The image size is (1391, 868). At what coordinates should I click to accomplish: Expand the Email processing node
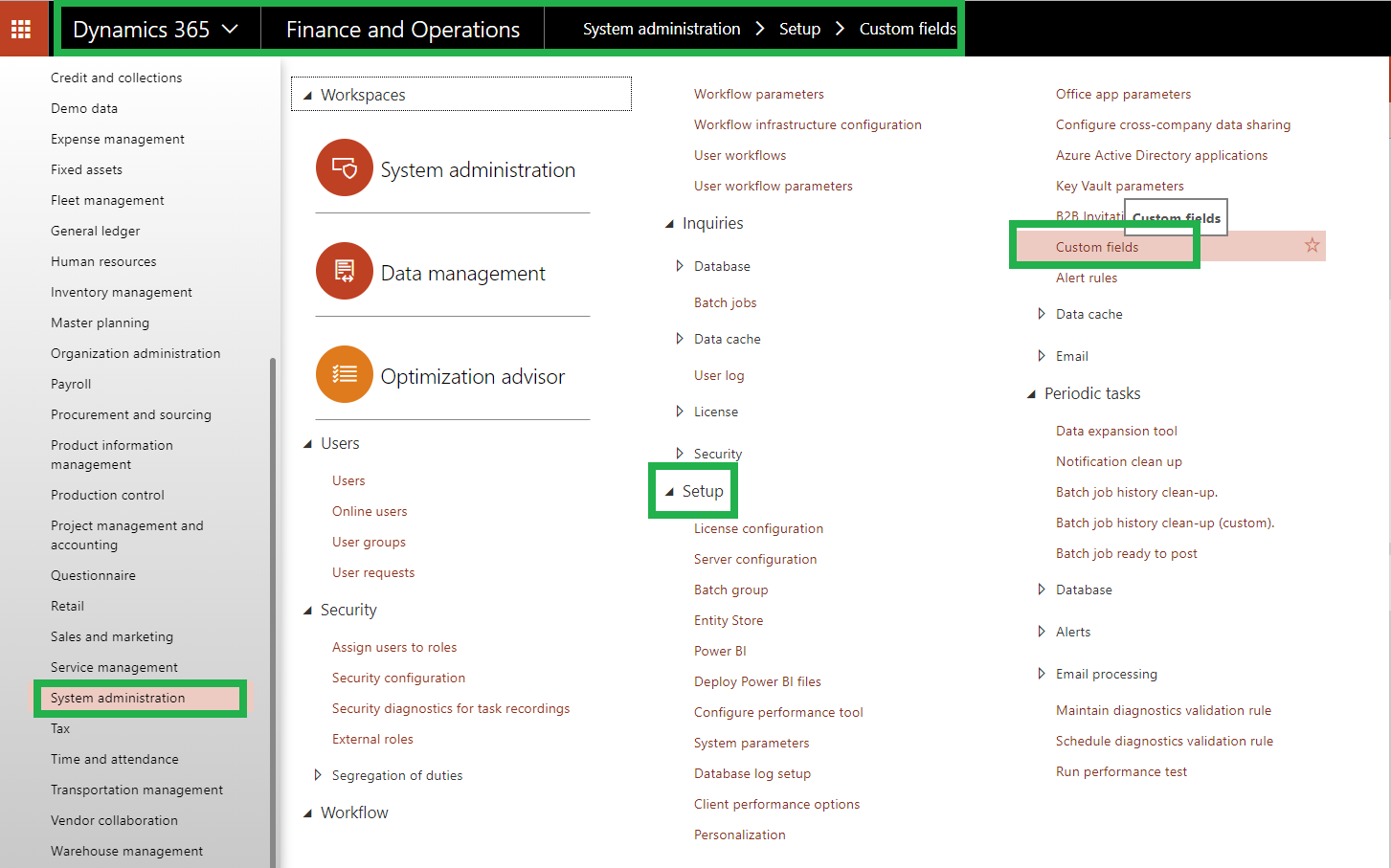pos(1041,674)
